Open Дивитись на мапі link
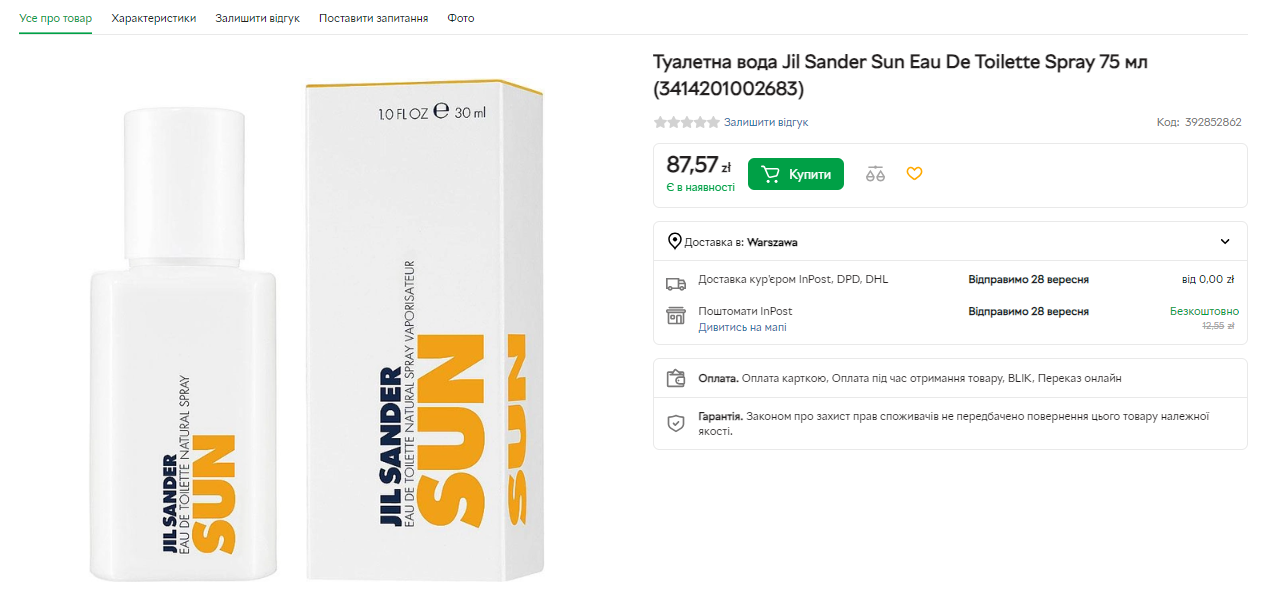Viewport: 1263px width, 590px height. (742, 327)
